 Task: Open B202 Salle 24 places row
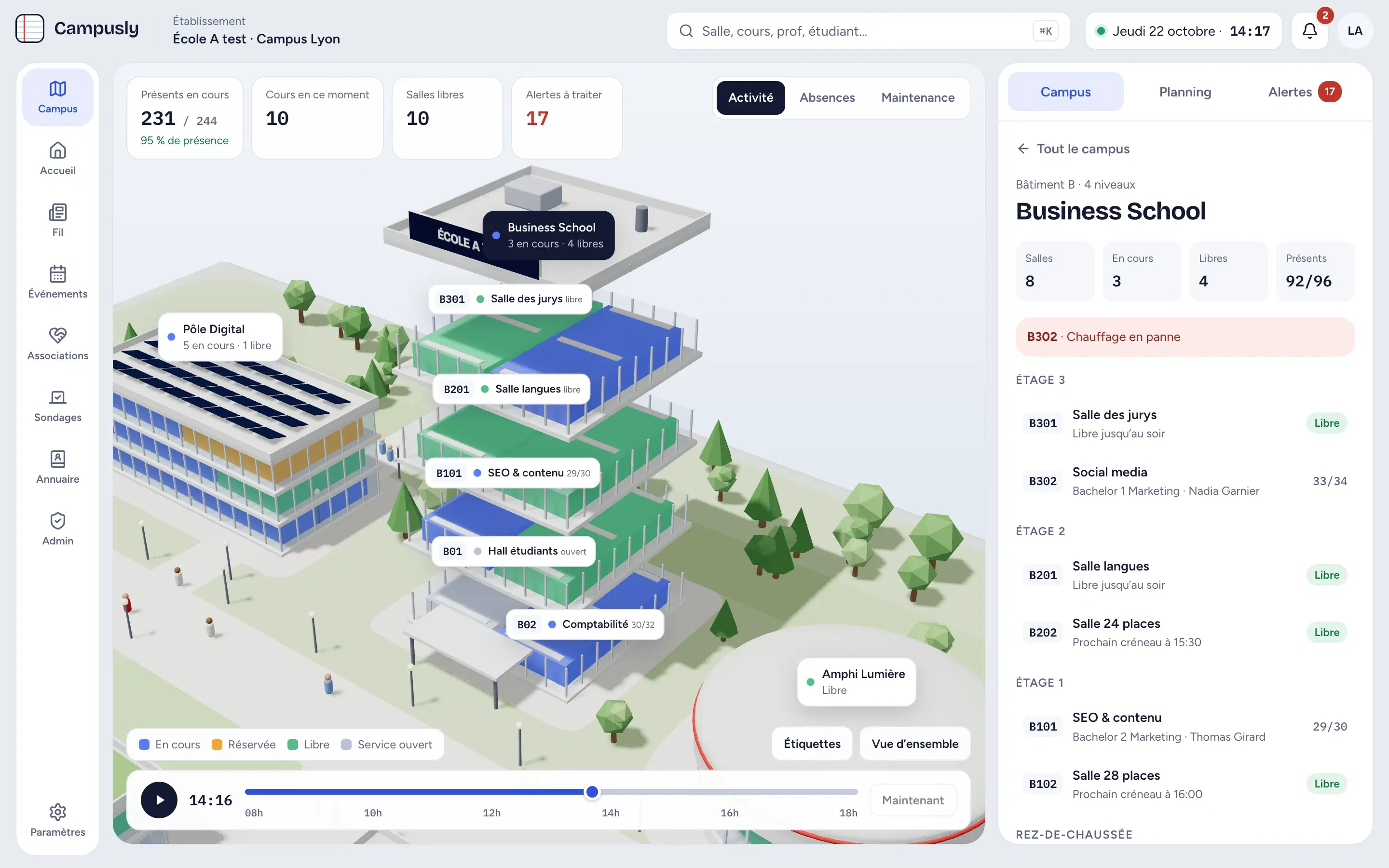[1185, 633]
